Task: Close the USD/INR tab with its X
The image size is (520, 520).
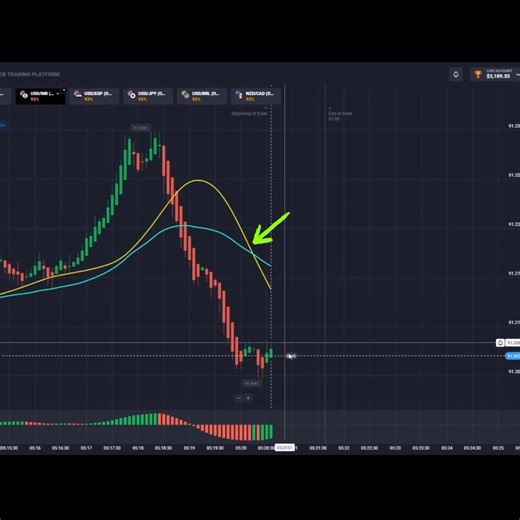Action: pos(64,90)
